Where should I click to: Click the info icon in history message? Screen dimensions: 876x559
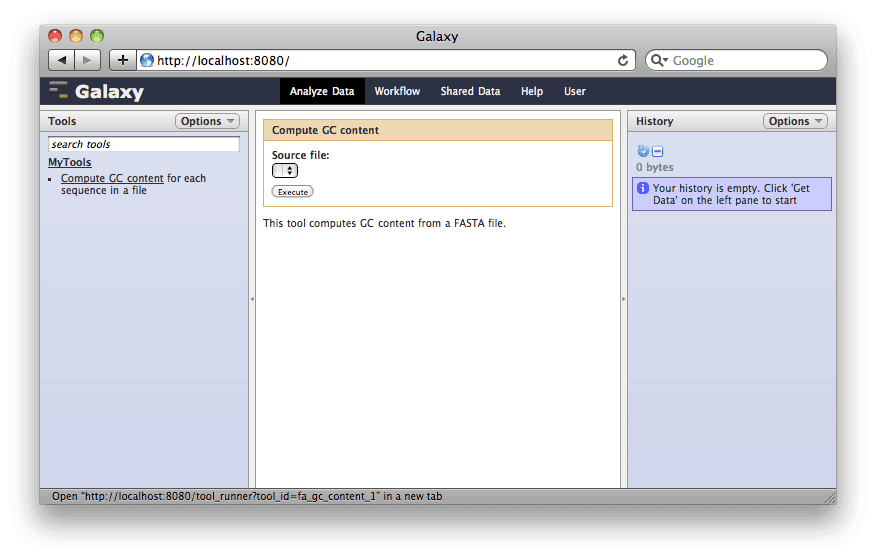[x=643, y=188]
